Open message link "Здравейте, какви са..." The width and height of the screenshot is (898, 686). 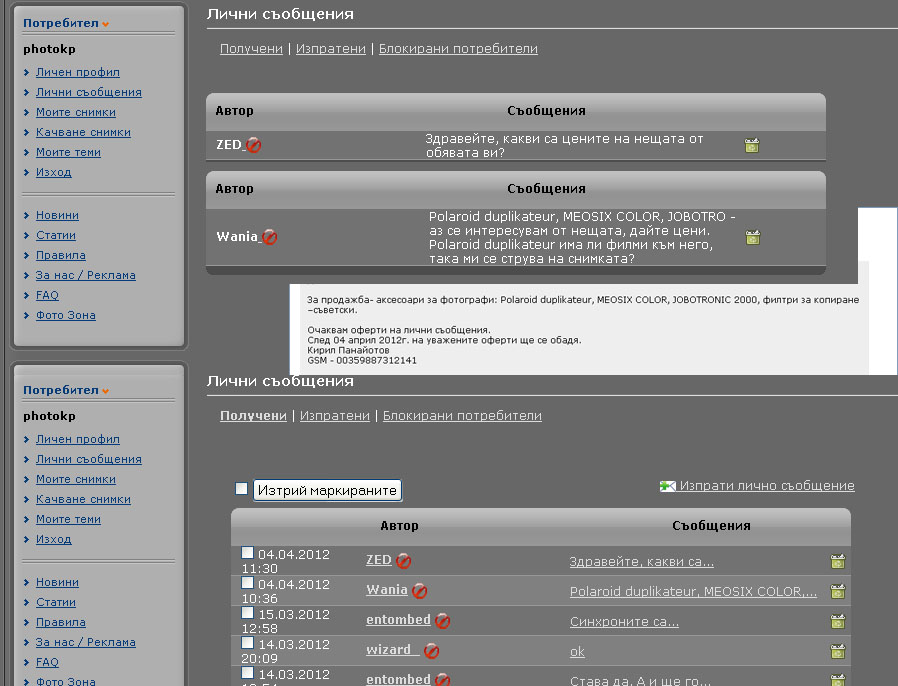click(641, 561)
